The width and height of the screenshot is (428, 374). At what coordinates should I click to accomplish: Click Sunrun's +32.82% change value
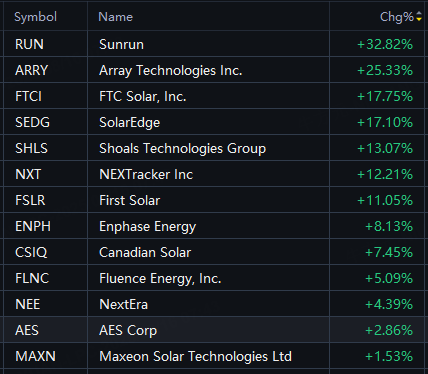coord(385,44)
